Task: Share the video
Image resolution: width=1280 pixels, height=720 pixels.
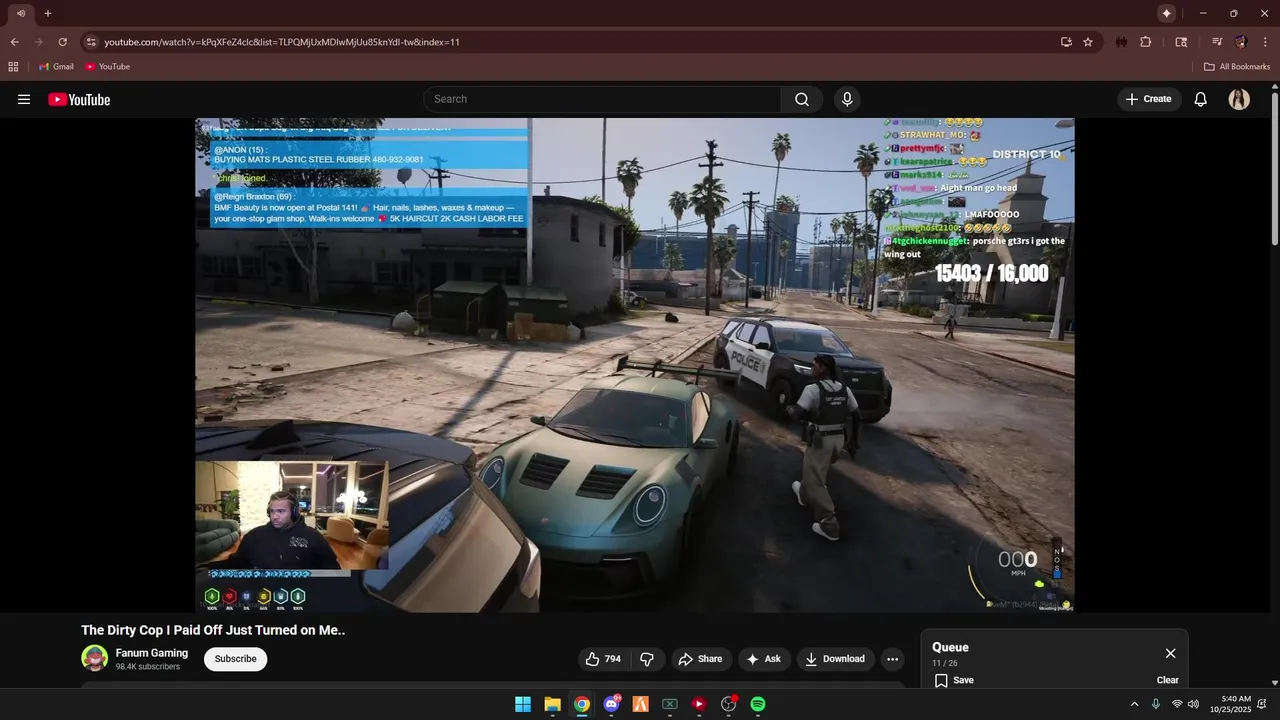Action: (700, 659)
